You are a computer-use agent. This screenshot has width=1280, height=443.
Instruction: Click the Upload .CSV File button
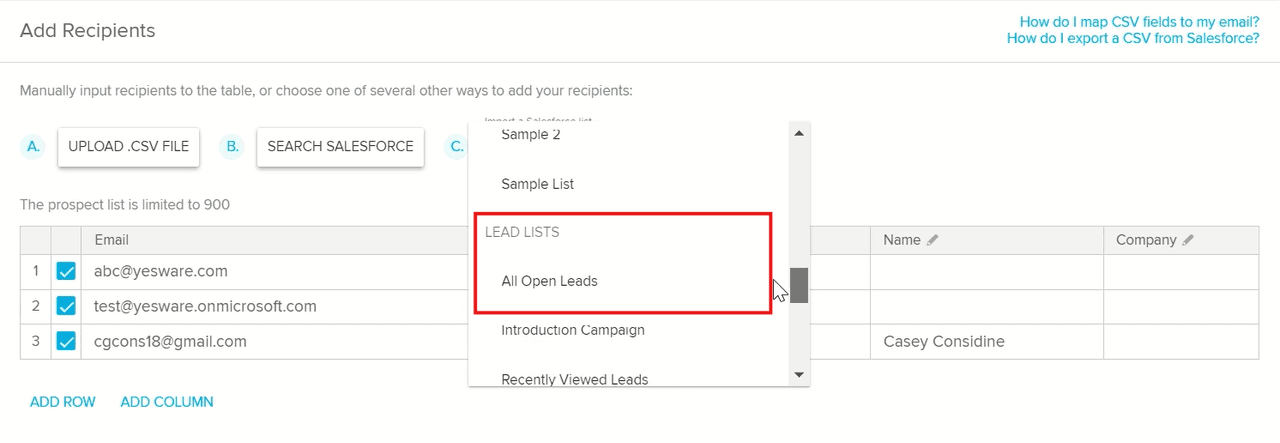tap(128, 146)
